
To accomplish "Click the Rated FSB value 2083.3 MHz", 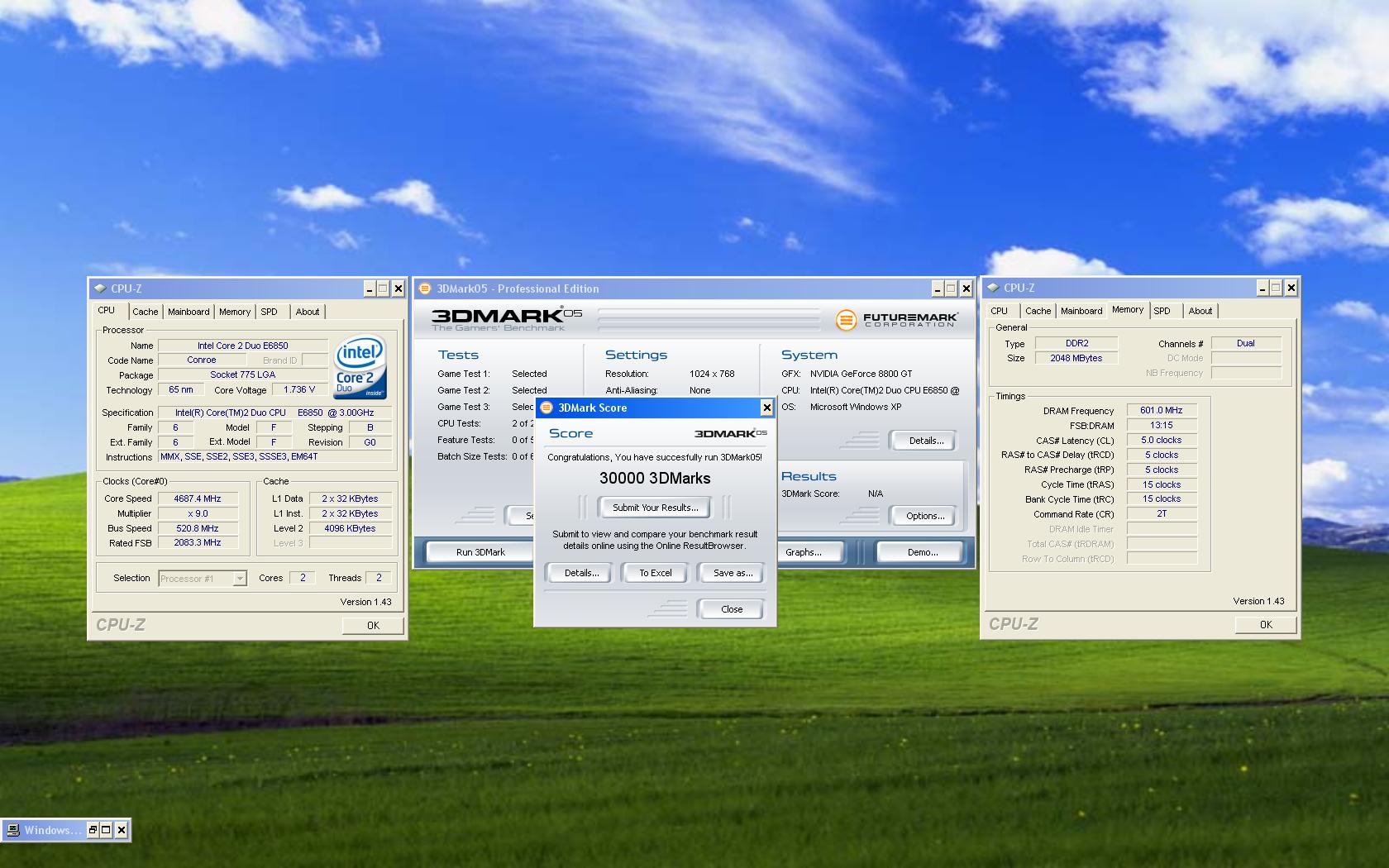I will [197, 543].
